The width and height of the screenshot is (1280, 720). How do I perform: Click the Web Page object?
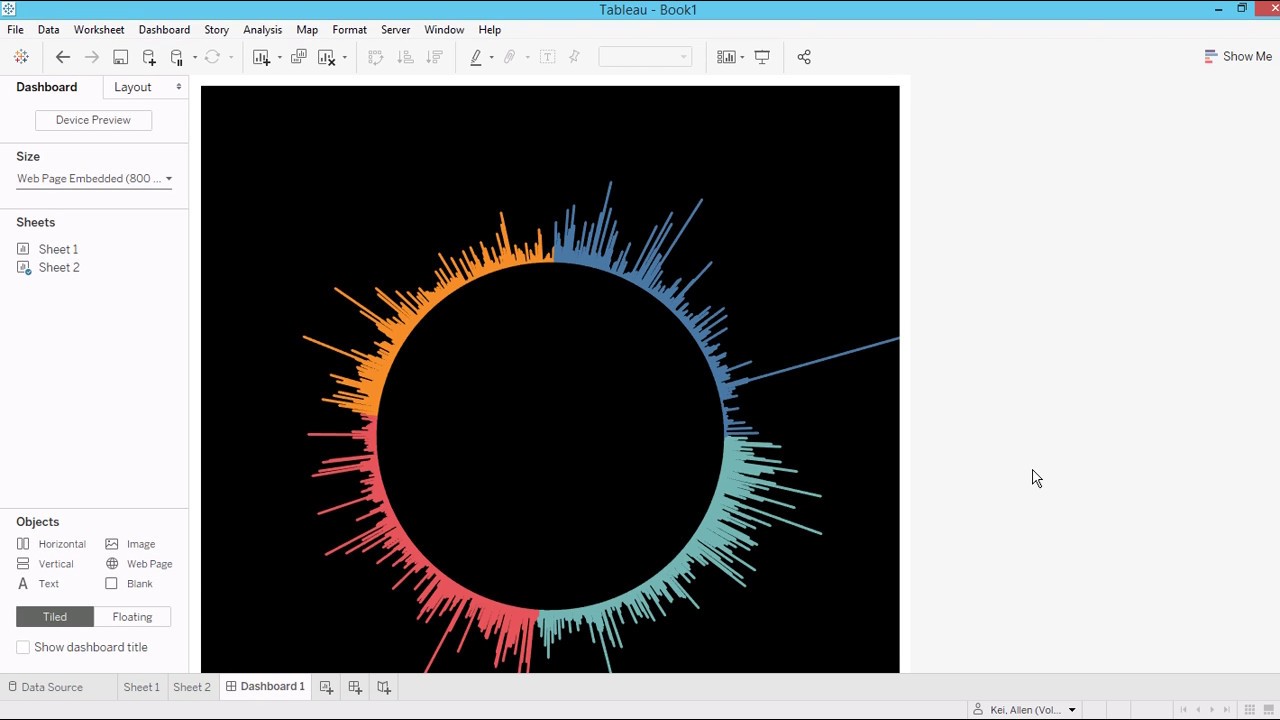(139, 564)
